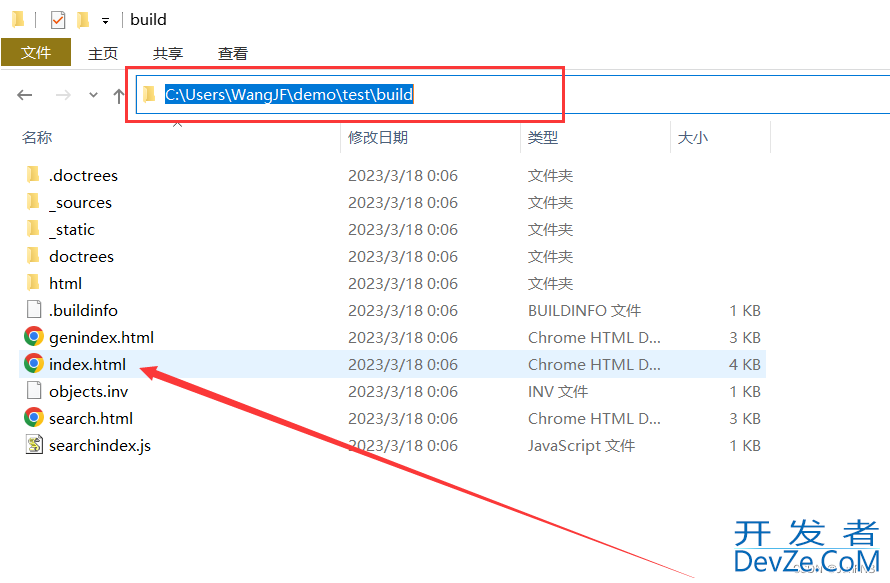Go forward with the right arrow
This screenshot has width=890, height=583.
(63, 95)
